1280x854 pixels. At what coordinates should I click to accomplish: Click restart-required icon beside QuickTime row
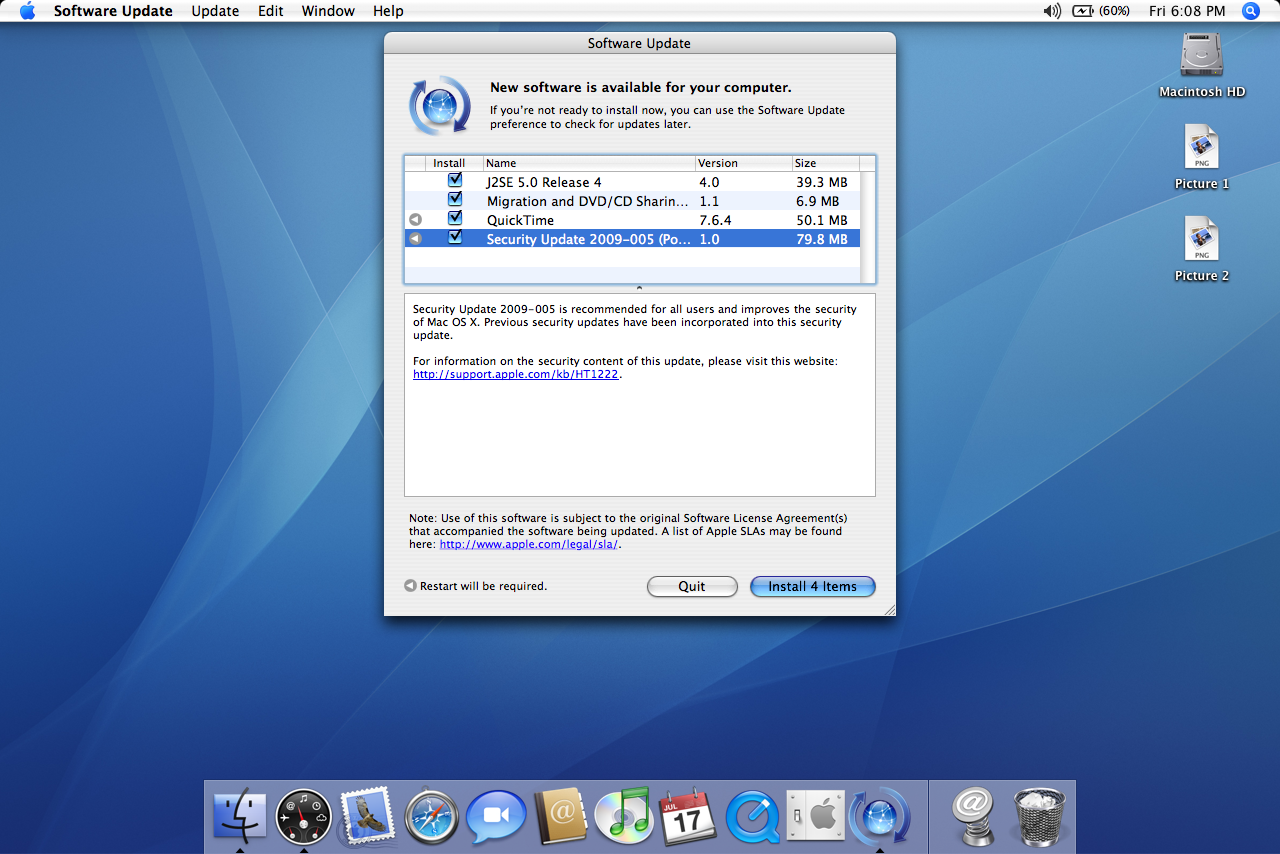pyautogui.click(x=415, y=220)
